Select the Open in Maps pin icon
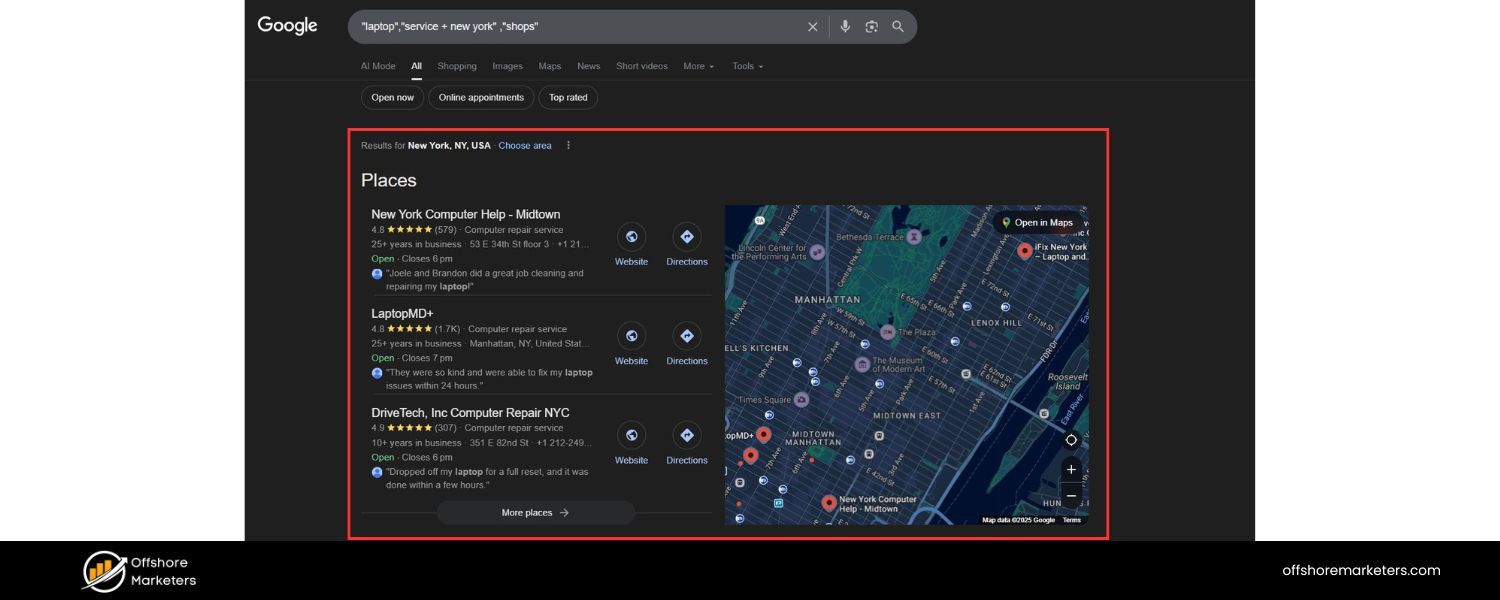 coord(1005,222)
